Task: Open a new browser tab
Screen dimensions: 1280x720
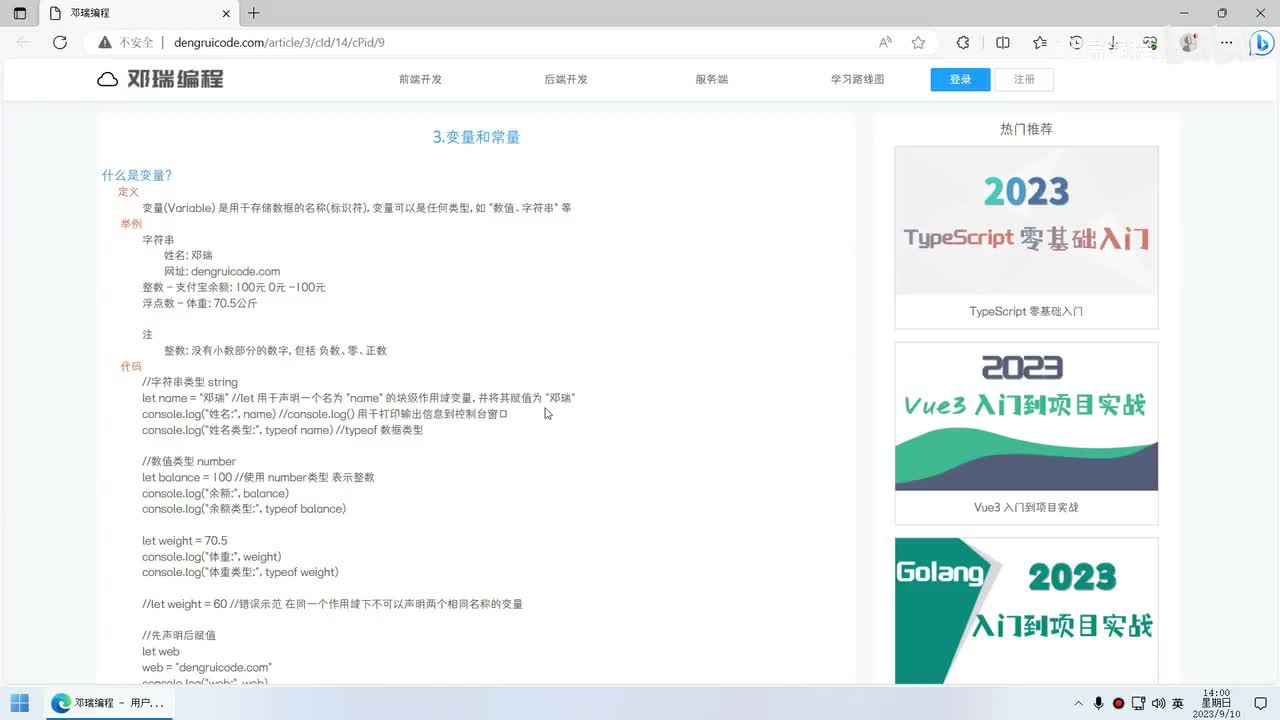Action: [254, 13]
